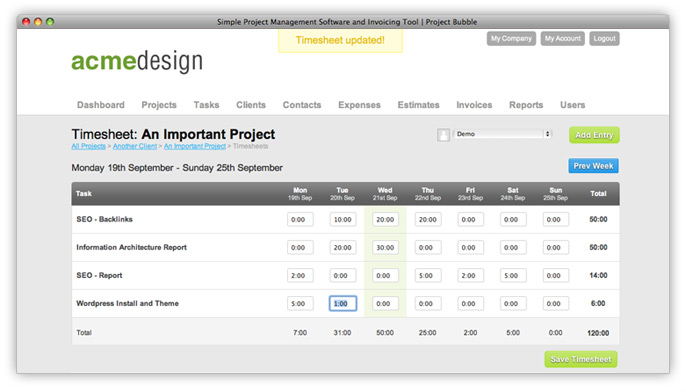Edit SEO - Report Sunday hours field

coord(556,275)
